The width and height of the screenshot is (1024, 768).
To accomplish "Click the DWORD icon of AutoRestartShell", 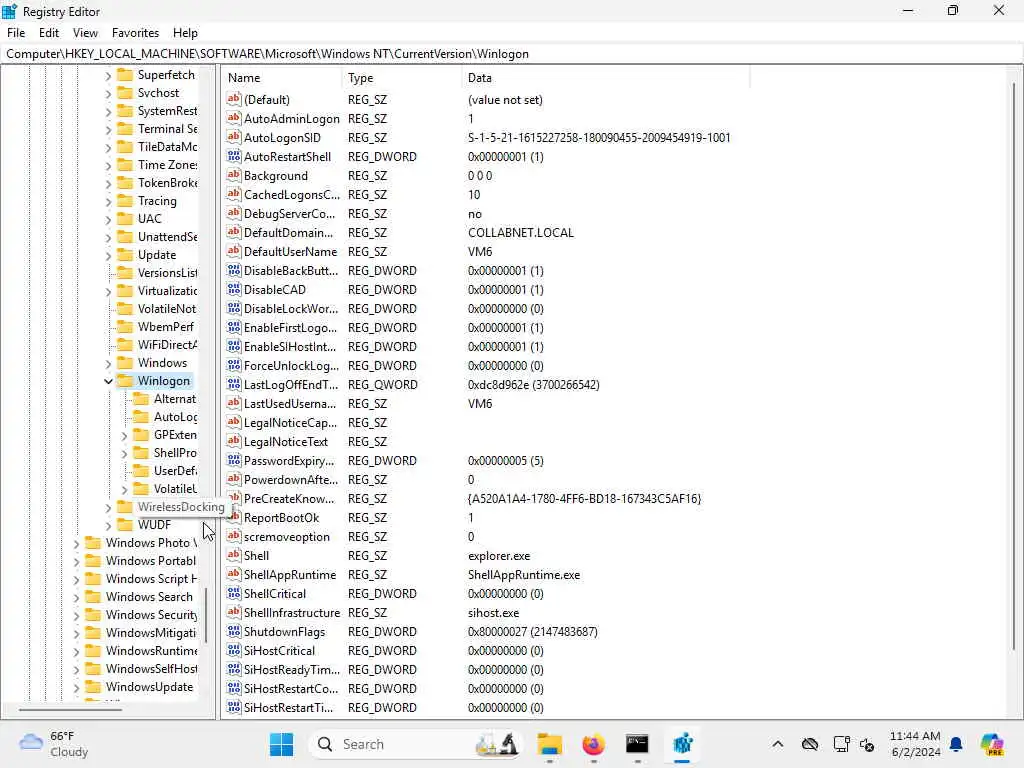I will [234, 156].
